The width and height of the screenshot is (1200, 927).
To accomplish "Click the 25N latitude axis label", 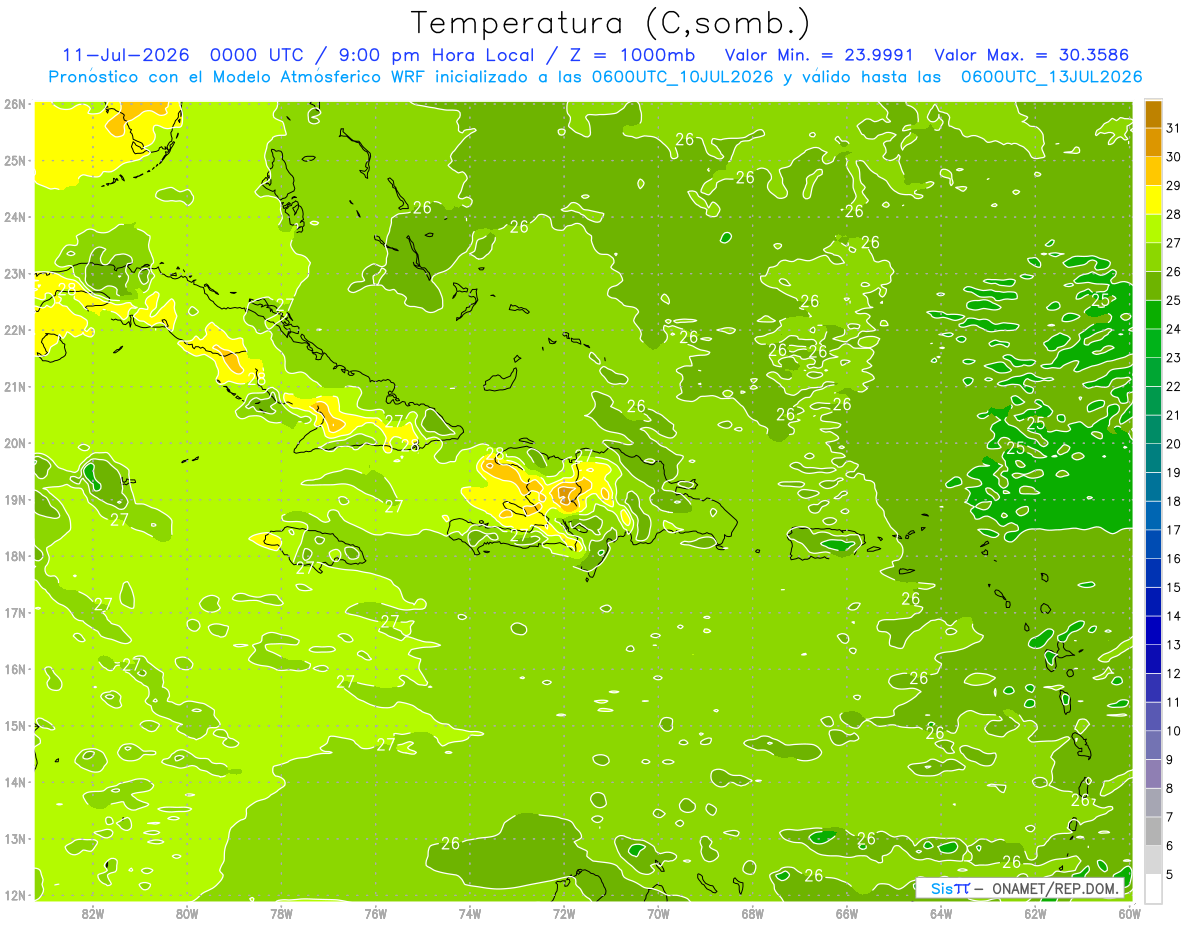I will coord(14,160).
